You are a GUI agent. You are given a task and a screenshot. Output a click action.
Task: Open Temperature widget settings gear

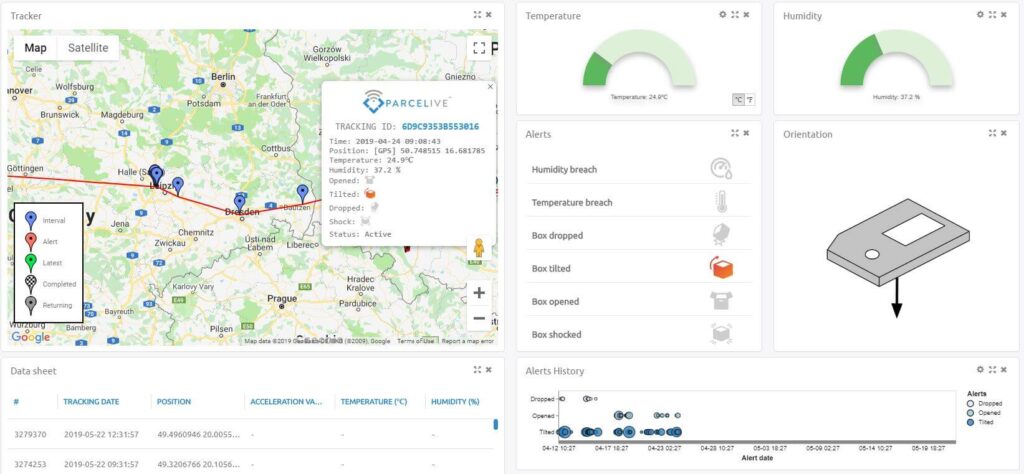pyautogui.click(x=723, y=15)
